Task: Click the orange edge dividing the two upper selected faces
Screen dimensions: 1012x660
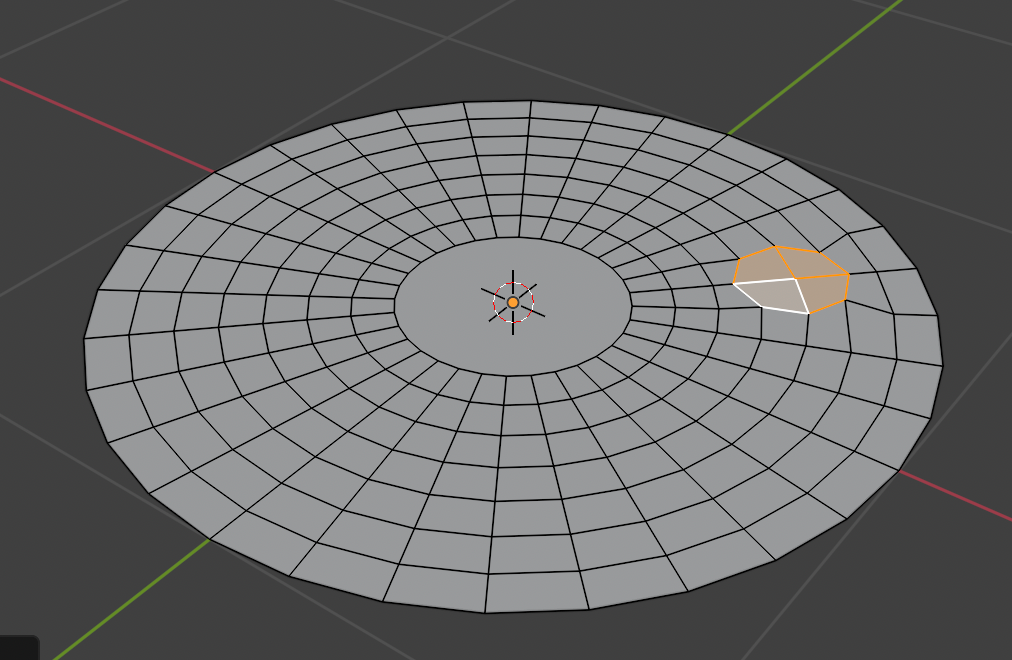Action: pyautogui.click(x=786, y=263)
